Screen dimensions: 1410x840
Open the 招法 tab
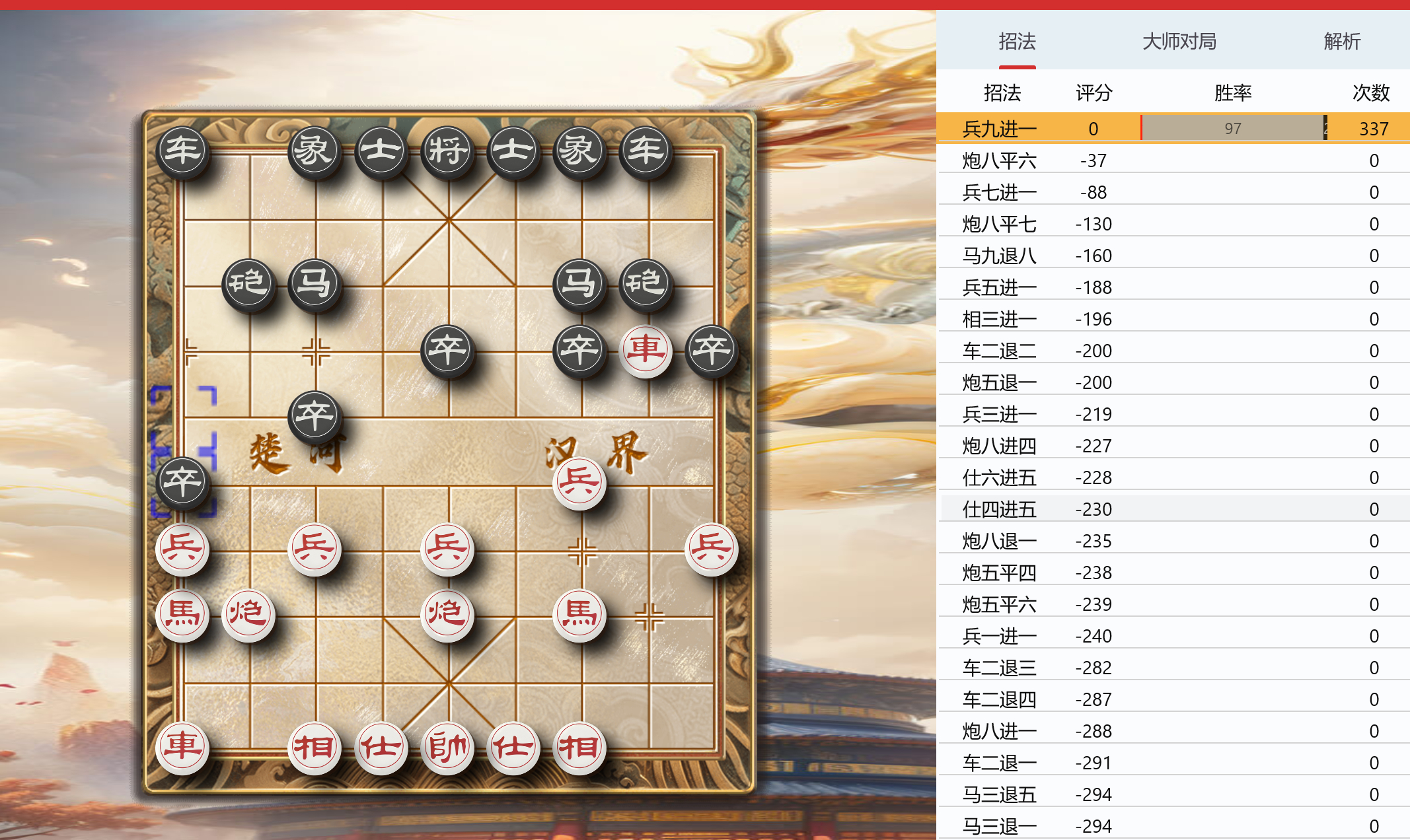pos(1017,42)
